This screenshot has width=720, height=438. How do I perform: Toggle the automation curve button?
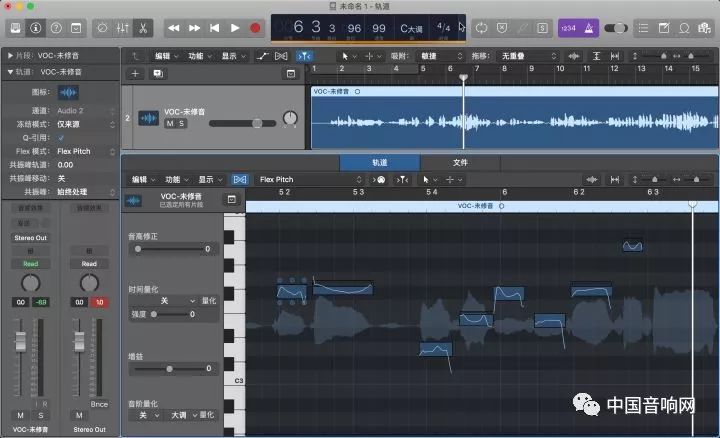pos(263,56)
